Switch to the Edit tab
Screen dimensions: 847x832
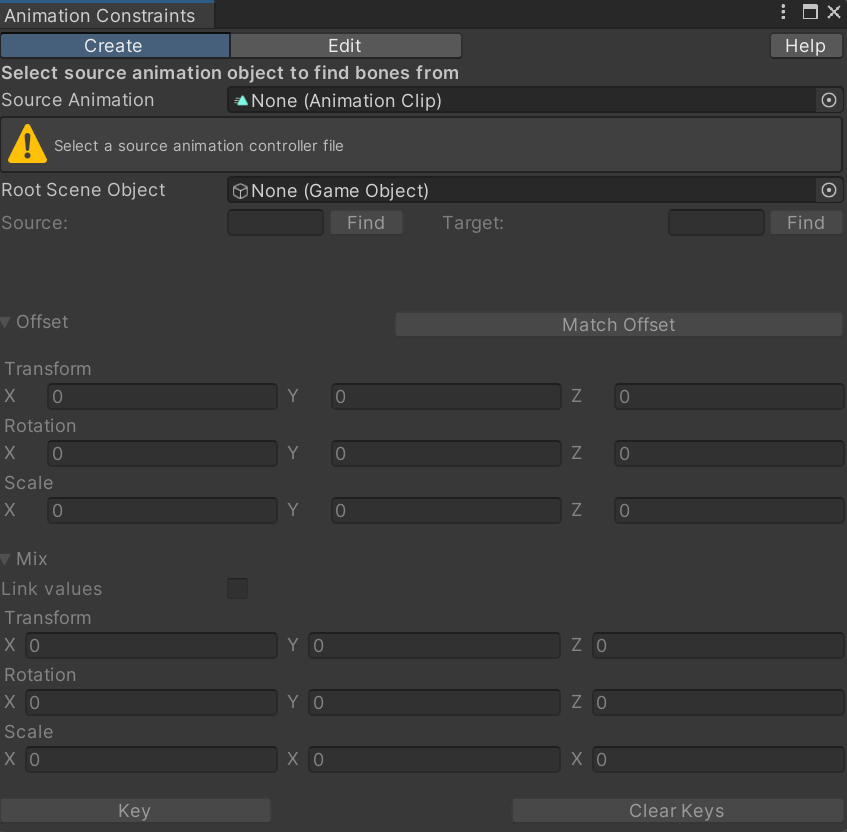coord(346,45)
